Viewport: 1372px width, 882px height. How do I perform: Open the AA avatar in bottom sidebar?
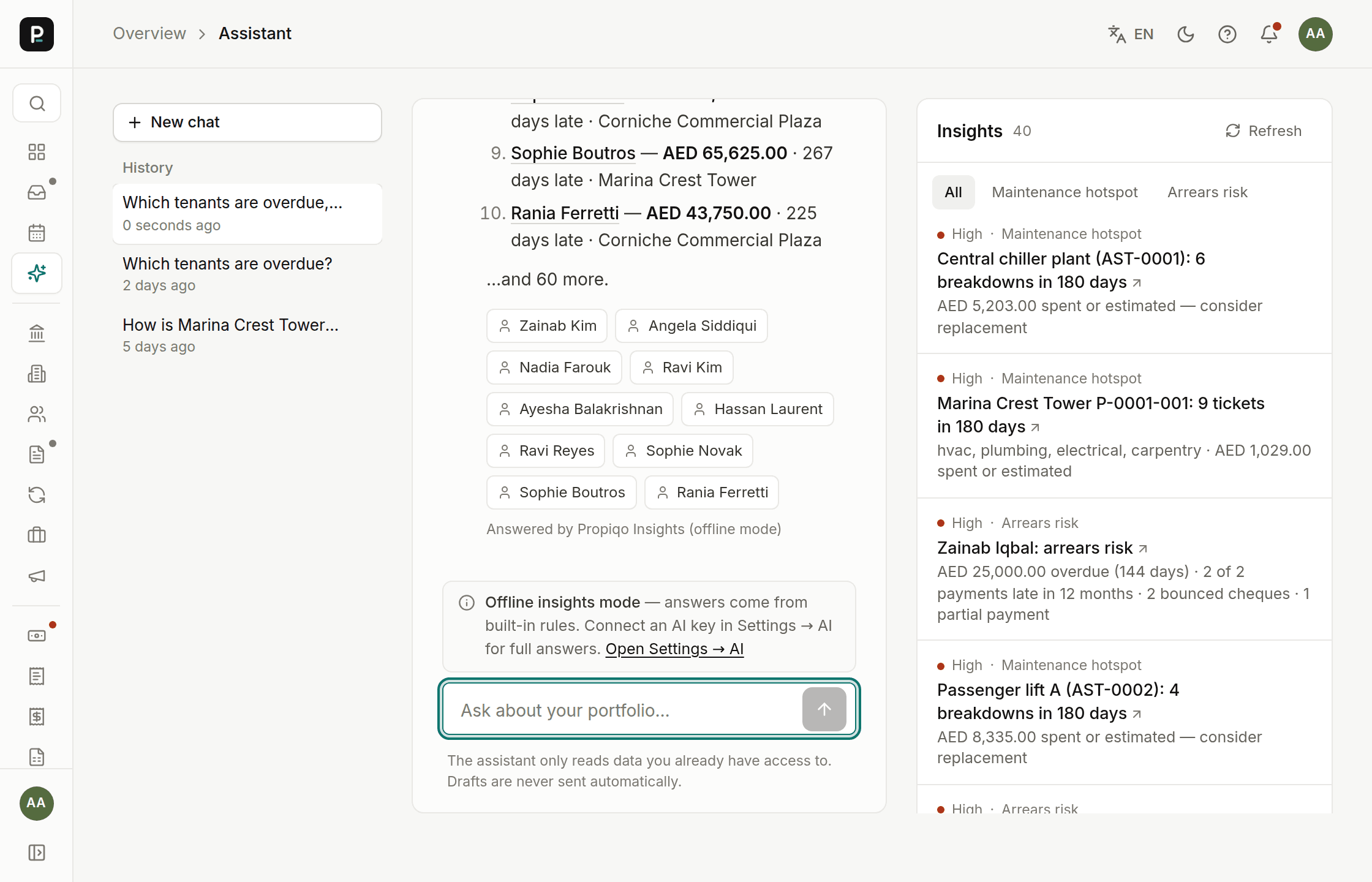[x=37, y=804]
